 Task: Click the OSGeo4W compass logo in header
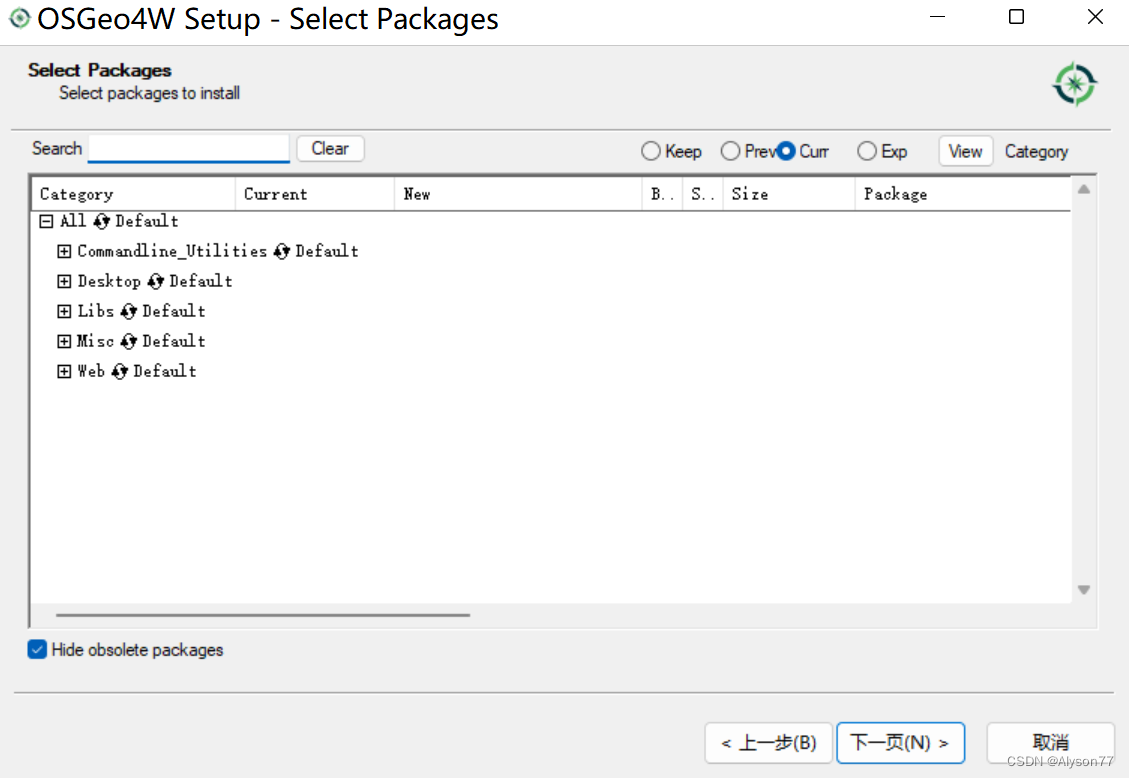1074,84
